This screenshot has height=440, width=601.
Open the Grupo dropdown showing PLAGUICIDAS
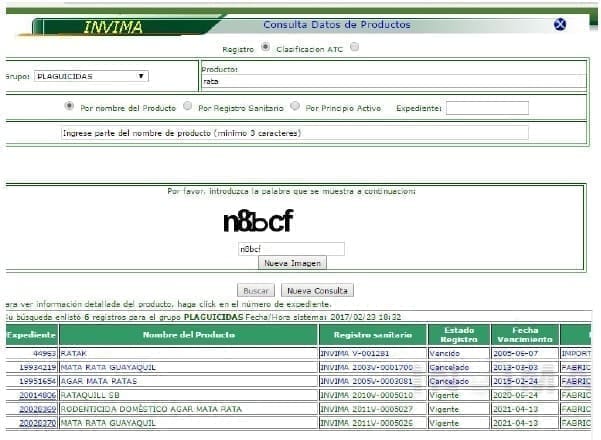(91, 76)
